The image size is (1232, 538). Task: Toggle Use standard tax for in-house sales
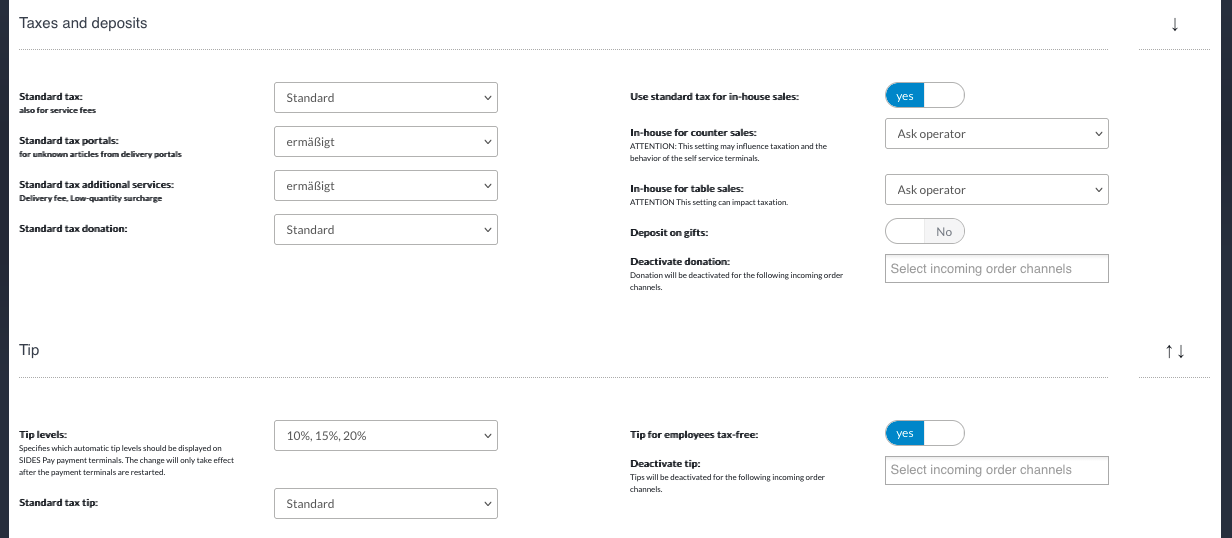click(x=924, y=96)
